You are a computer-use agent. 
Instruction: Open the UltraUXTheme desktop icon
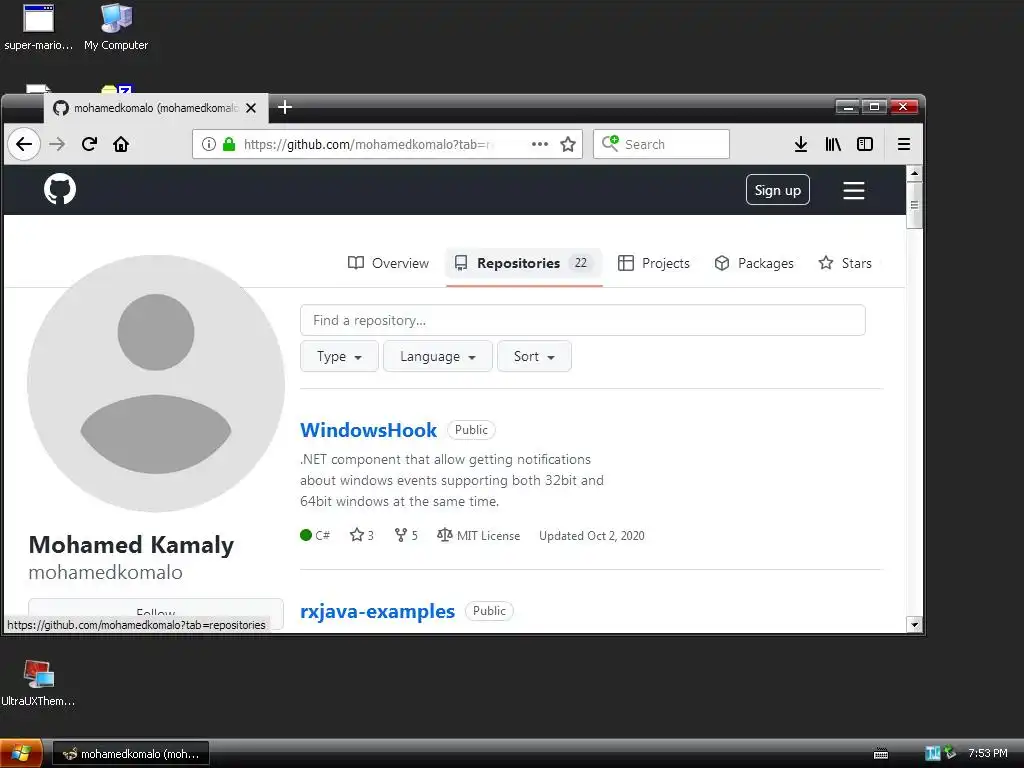click(x=39, y=683)
